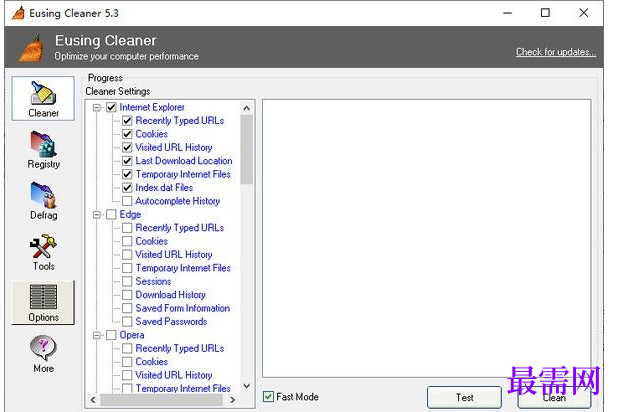Close the Eusing Cleaner window
This screenshot has height=412, width=619.
pos(583,13)
